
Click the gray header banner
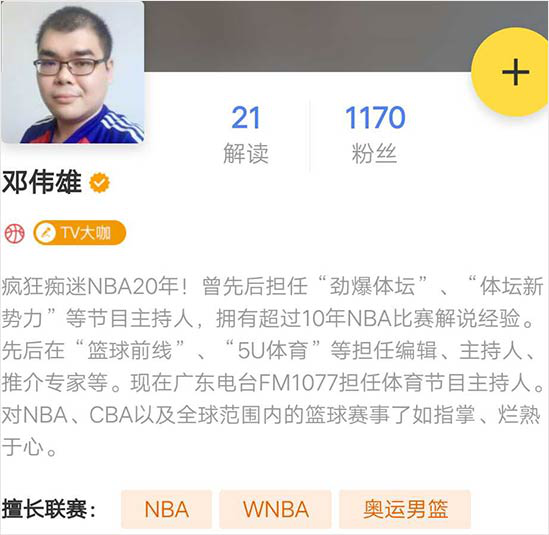[308, 36]
